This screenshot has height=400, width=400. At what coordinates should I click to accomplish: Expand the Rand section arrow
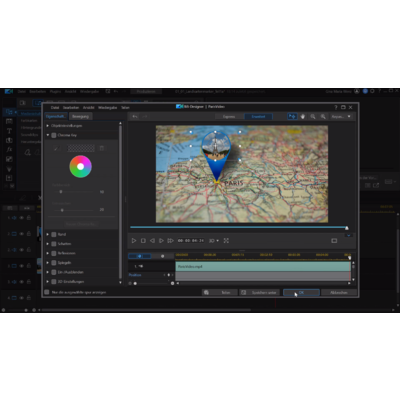coord(48,234)
